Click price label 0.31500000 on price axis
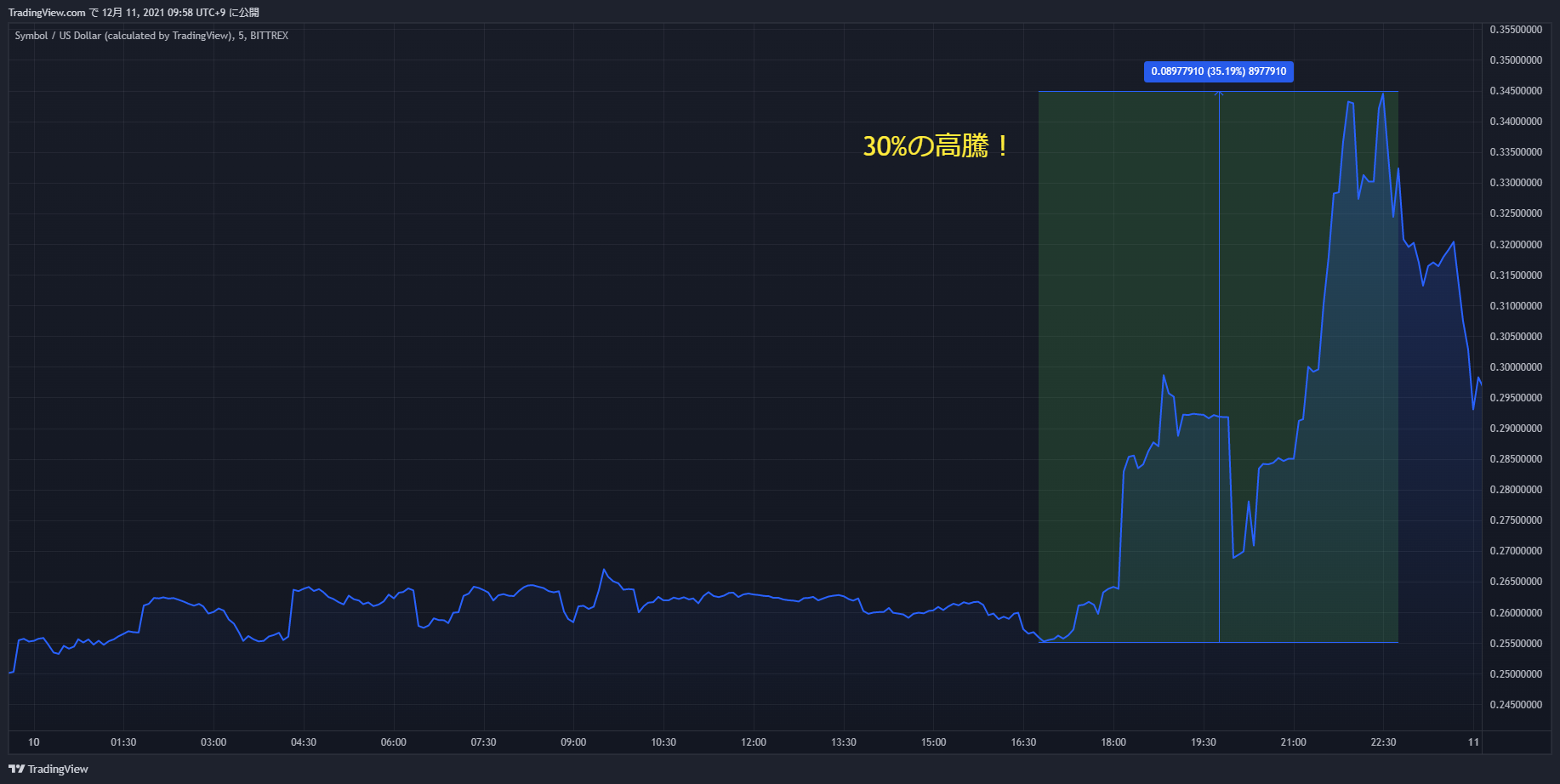 coord(1516,276)
